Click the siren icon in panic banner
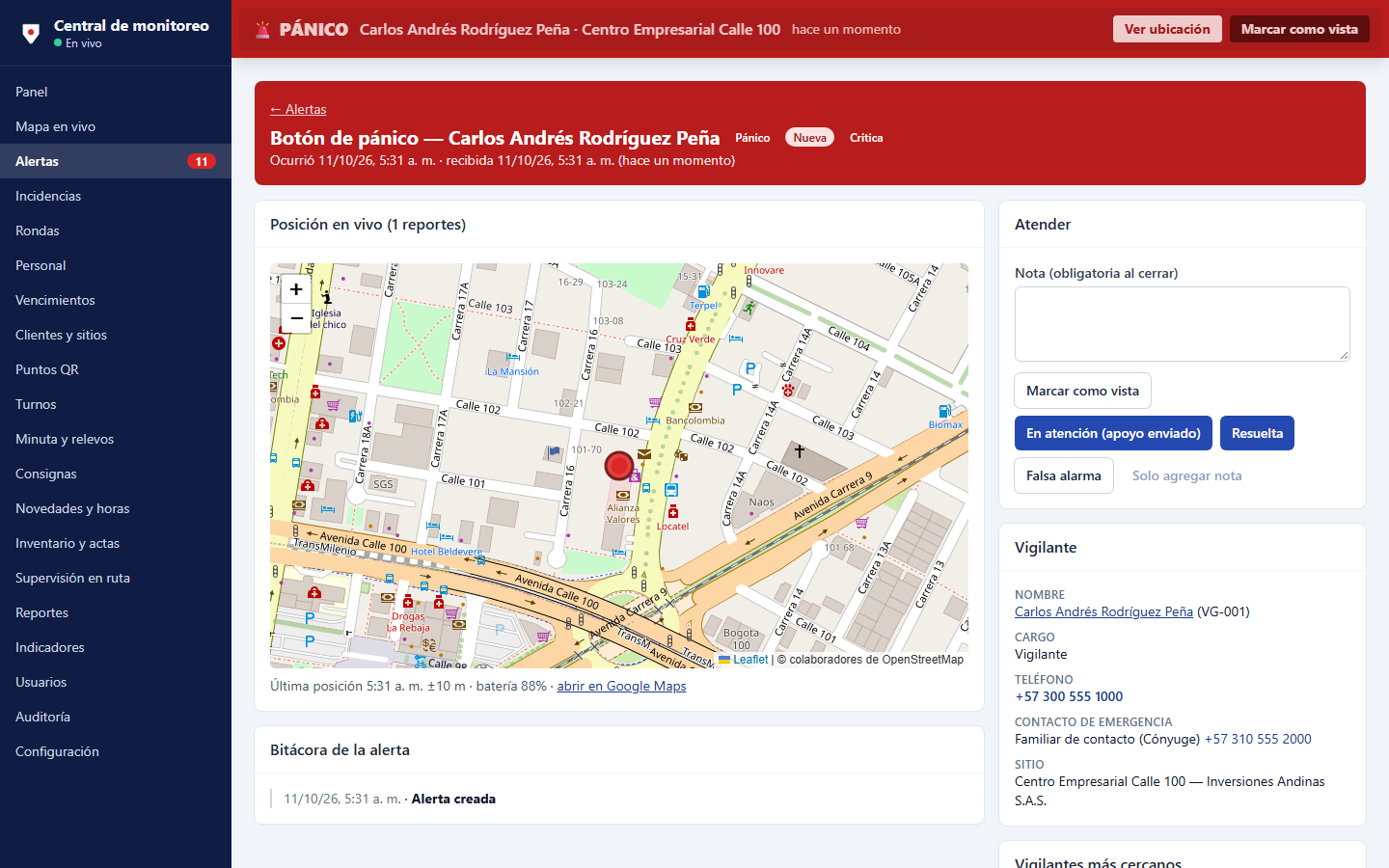This screenshot has width=1389, height=868. click(x=262, y=30)
